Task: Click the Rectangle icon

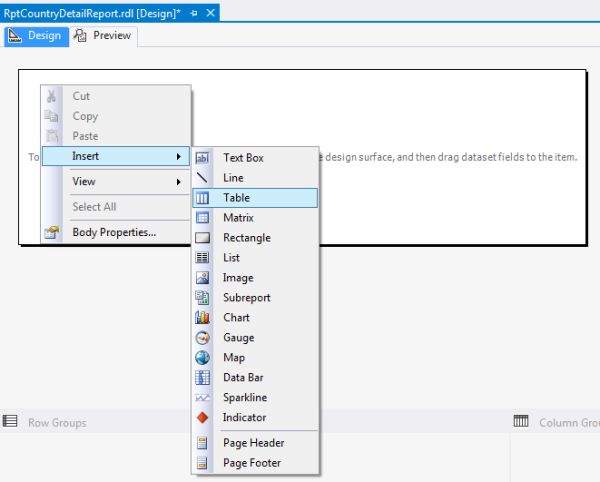Action: [202, 238]
